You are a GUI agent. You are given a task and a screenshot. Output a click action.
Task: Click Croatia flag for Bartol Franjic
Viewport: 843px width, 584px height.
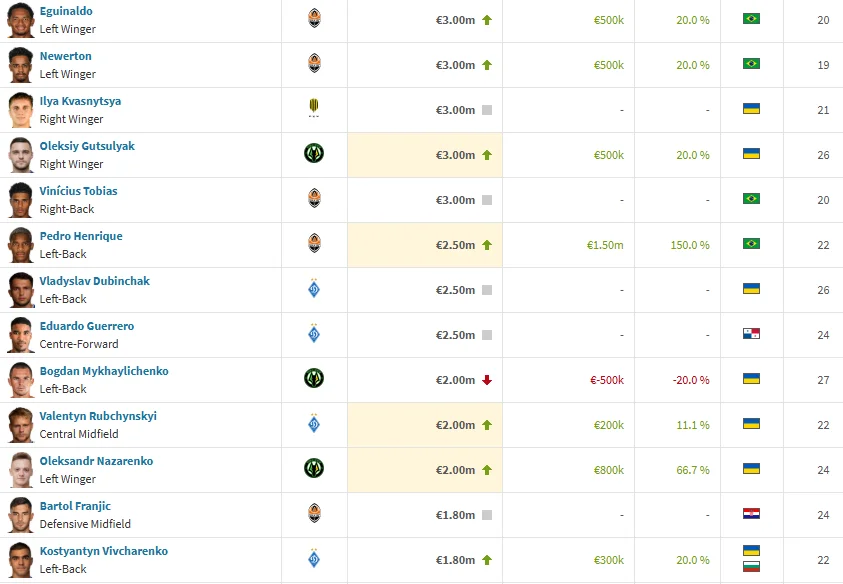tap(751, 514)
